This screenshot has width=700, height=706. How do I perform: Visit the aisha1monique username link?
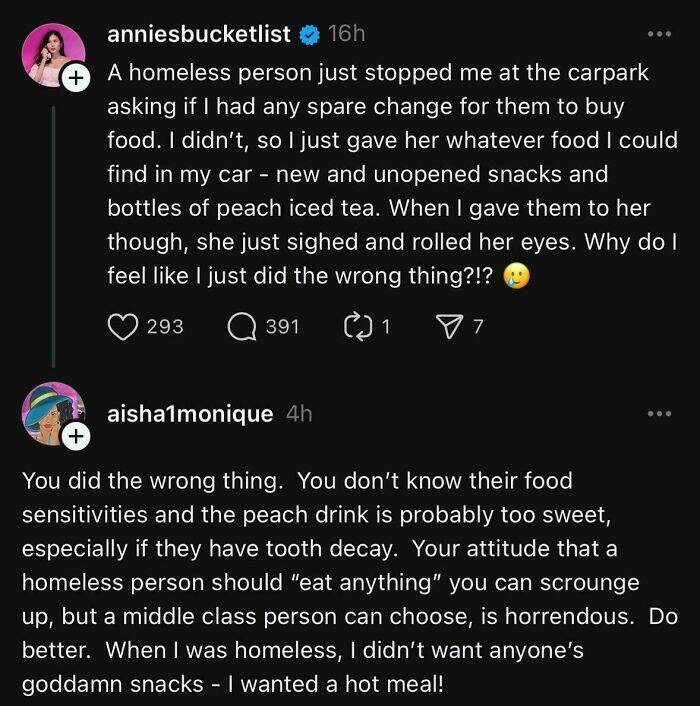click(x=189, y=413)
